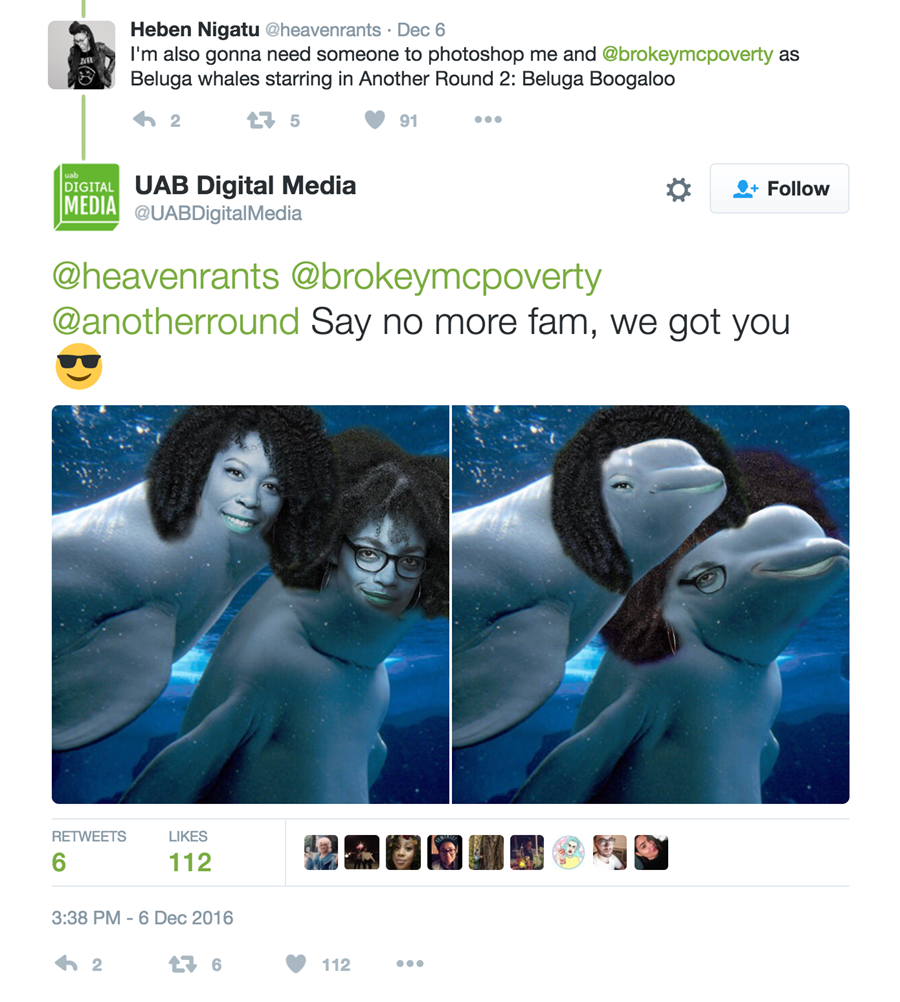Open the @heavenrants mention in UAB tweet
The height and width of the screenshot is (1002, 900).
[166, 277]
